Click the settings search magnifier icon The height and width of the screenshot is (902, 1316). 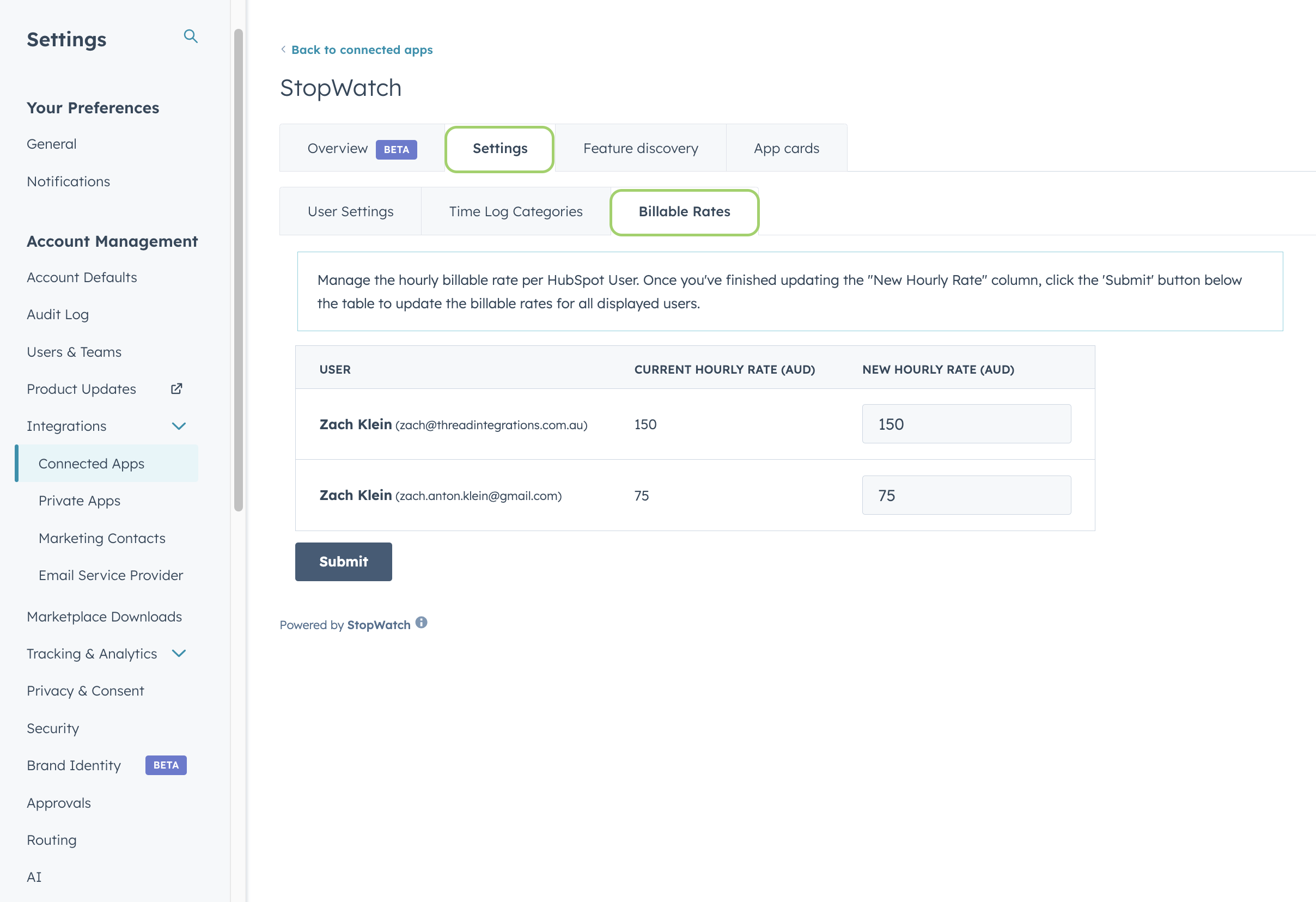coord(190,37)
